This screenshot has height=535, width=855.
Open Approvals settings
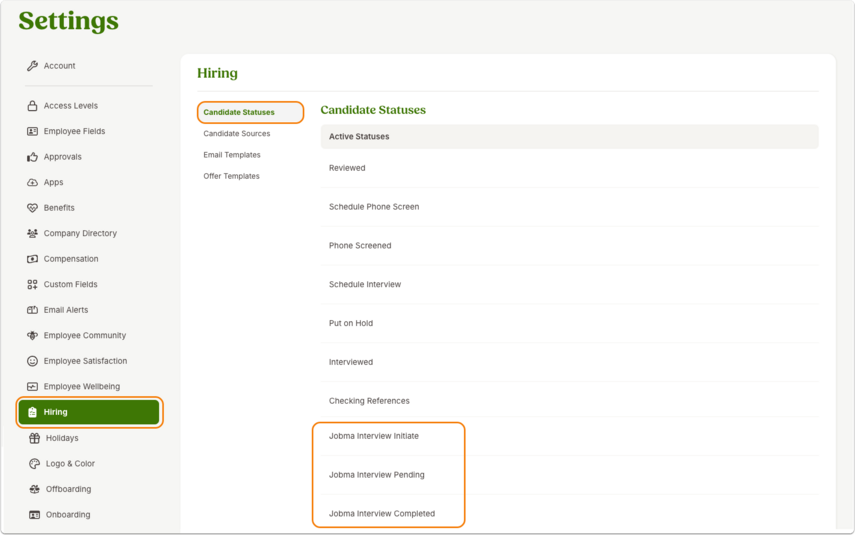click(63, 157)
